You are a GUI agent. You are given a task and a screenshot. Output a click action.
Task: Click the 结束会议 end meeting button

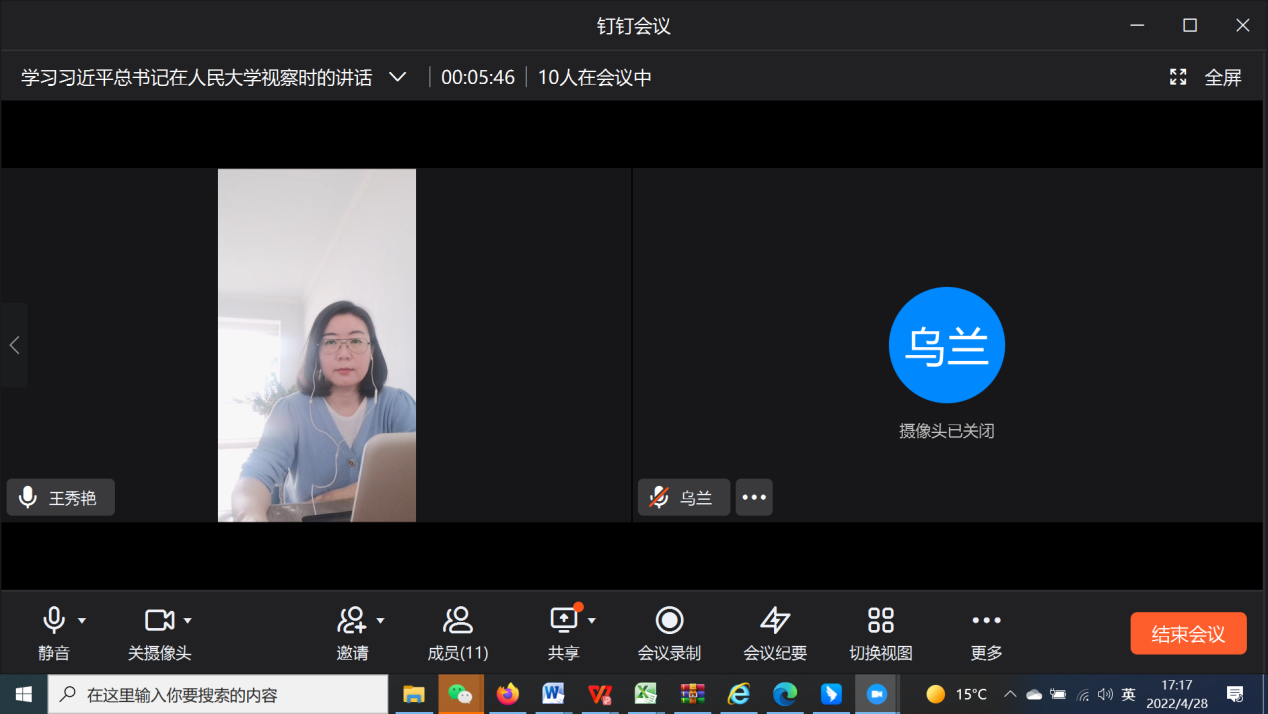(x=1188, y=634)
